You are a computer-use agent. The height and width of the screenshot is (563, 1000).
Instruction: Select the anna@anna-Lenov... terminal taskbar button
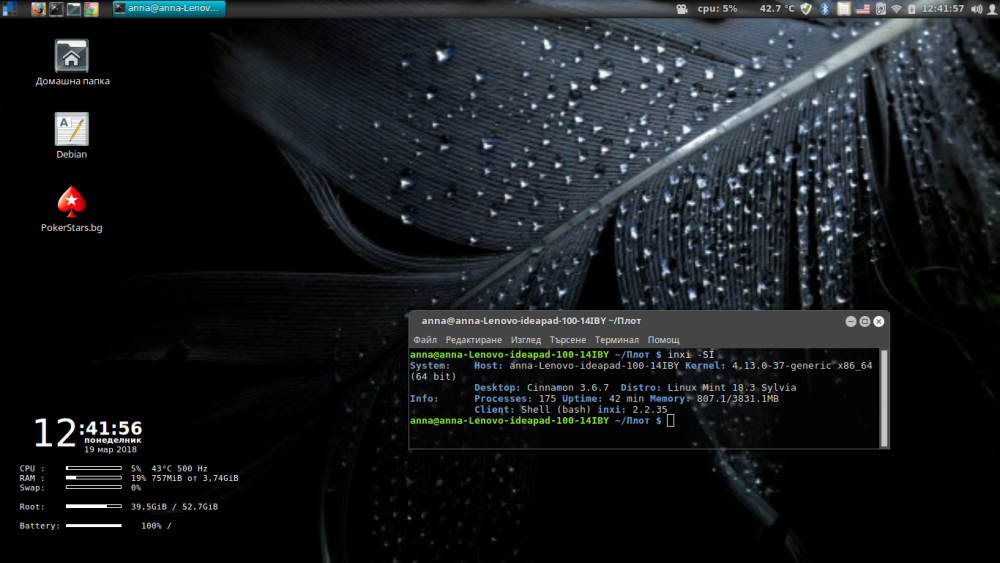(169, 8)
